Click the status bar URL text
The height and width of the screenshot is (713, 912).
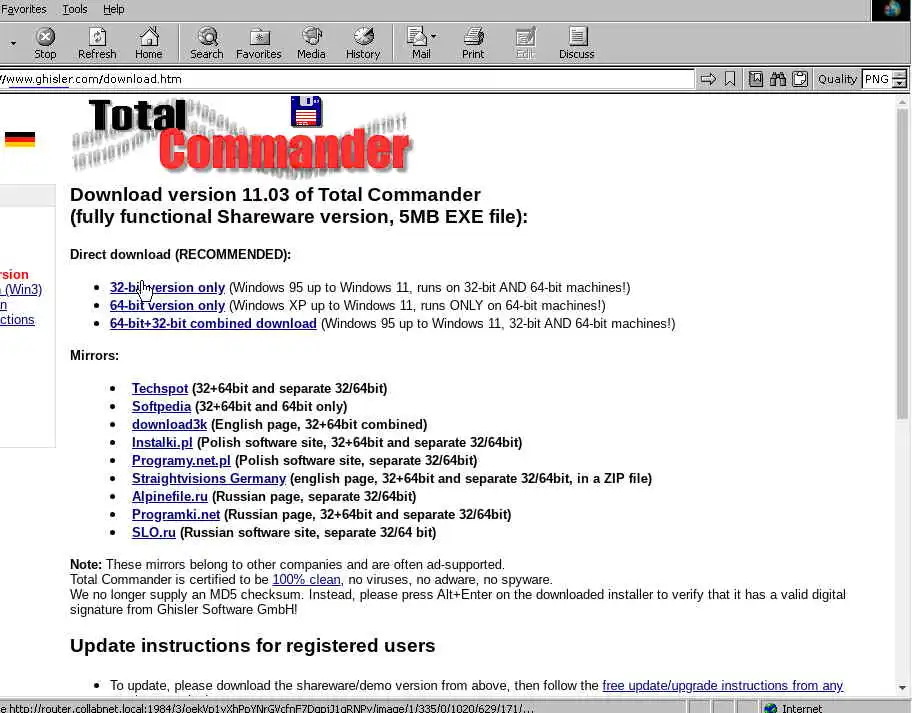[268, 708]
